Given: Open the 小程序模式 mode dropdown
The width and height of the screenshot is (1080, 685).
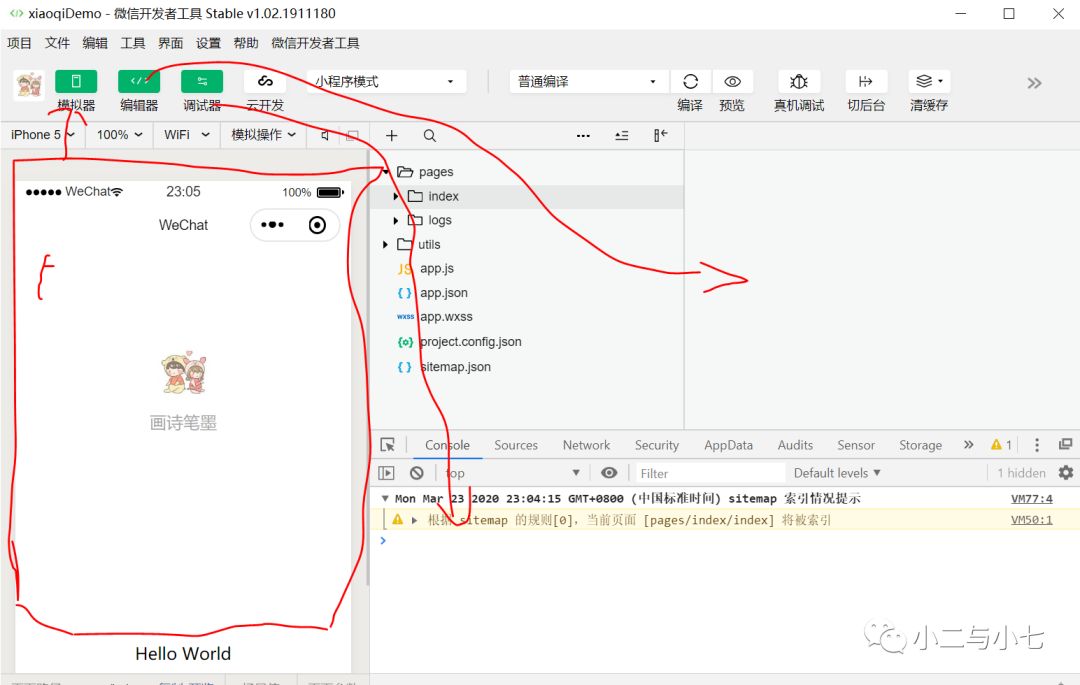Looking at the screenshot, I should pos(386,81).
